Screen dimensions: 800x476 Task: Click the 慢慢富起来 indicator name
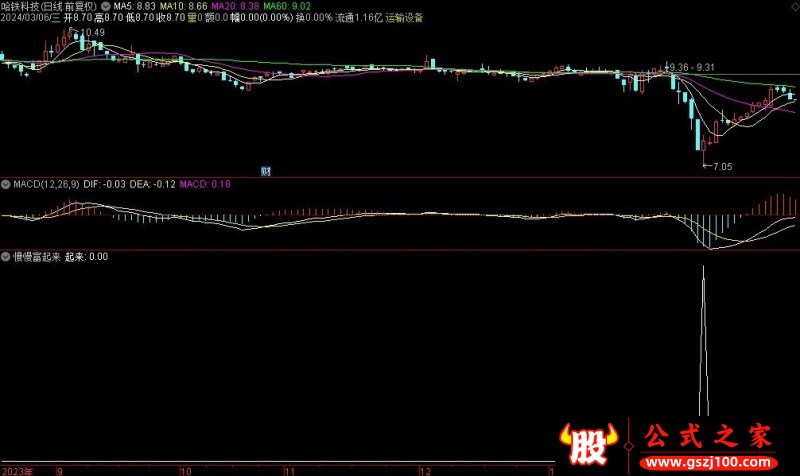tap(36, 257)
